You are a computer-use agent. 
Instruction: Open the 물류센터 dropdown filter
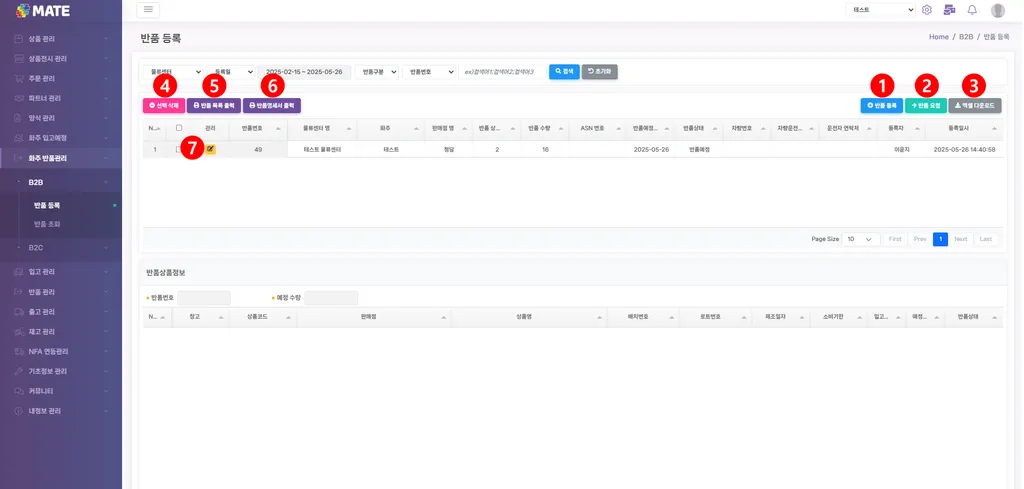(173, 72)
